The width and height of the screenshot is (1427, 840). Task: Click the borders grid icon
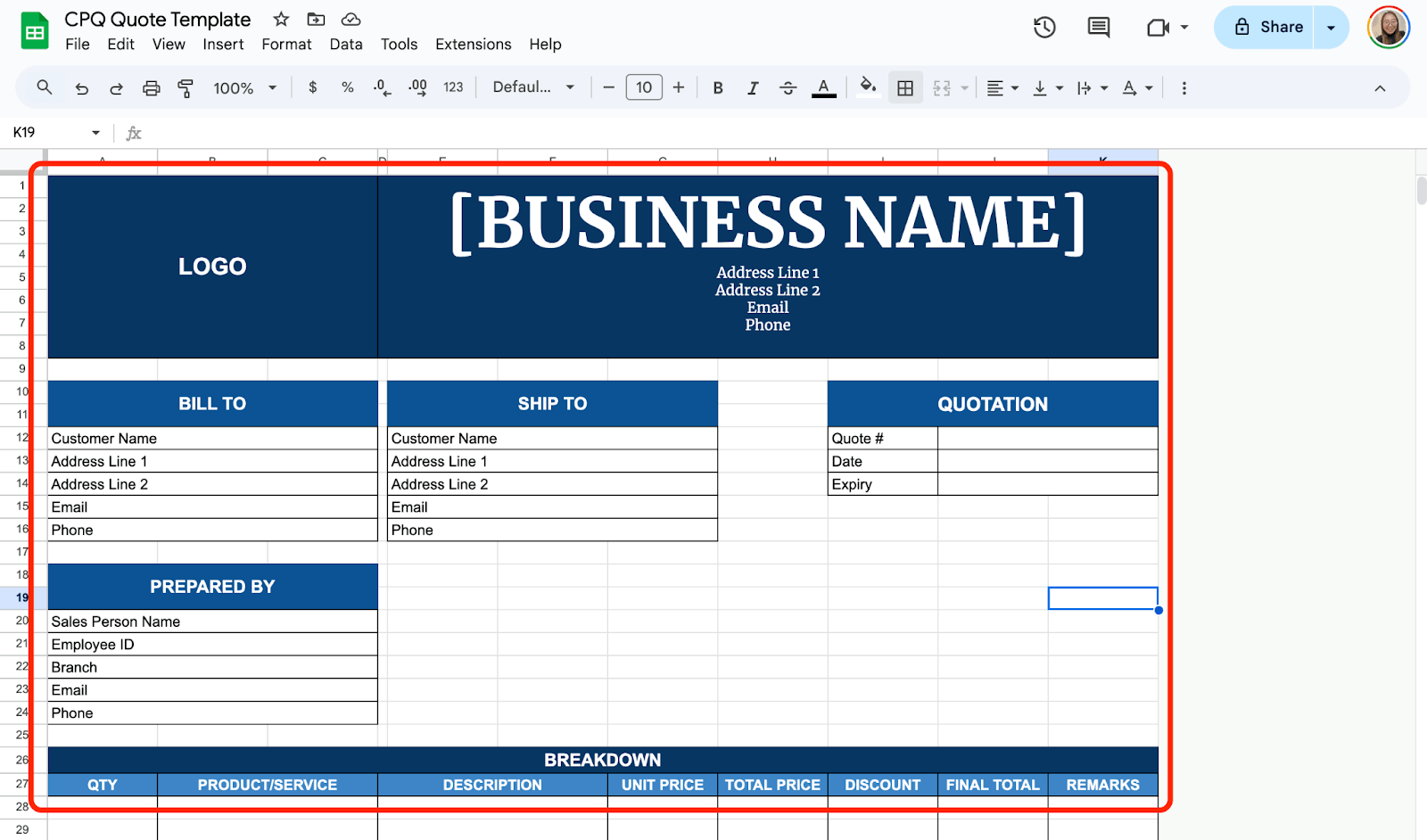click(x=905, y=88)
